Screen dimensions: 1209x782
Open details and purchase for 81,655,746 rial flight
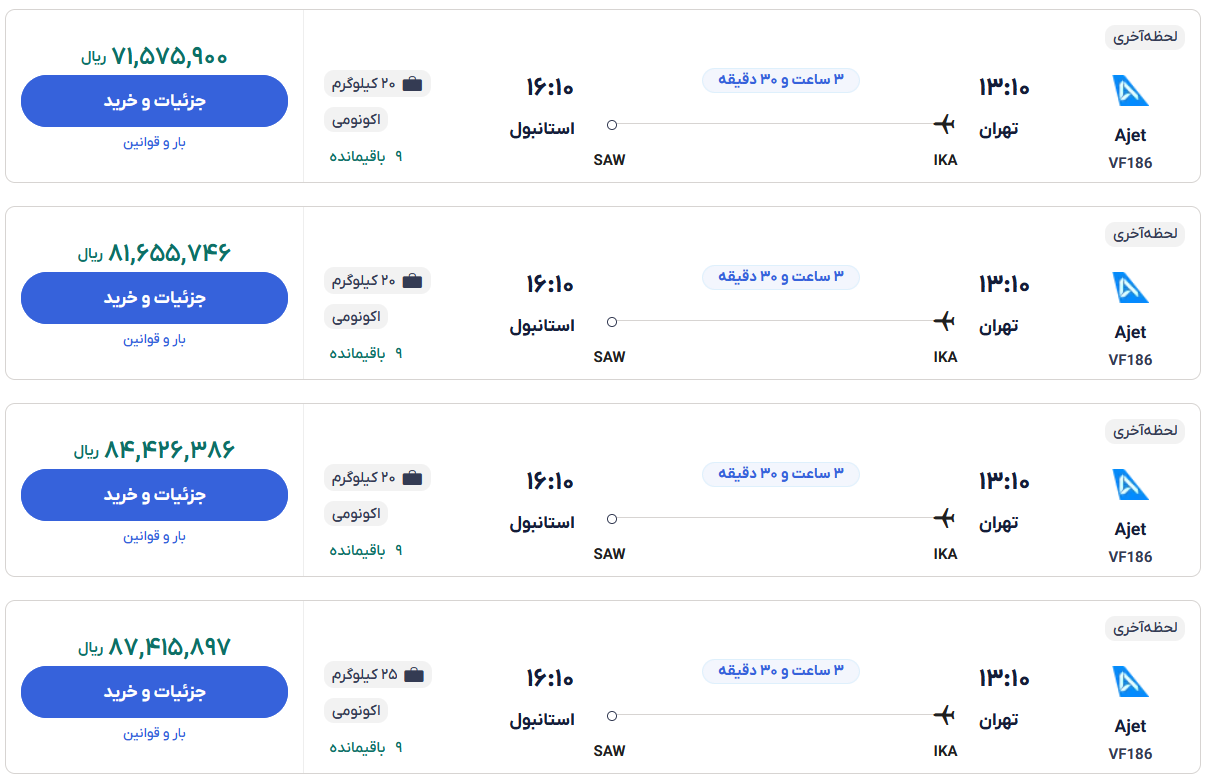(154, 298)
